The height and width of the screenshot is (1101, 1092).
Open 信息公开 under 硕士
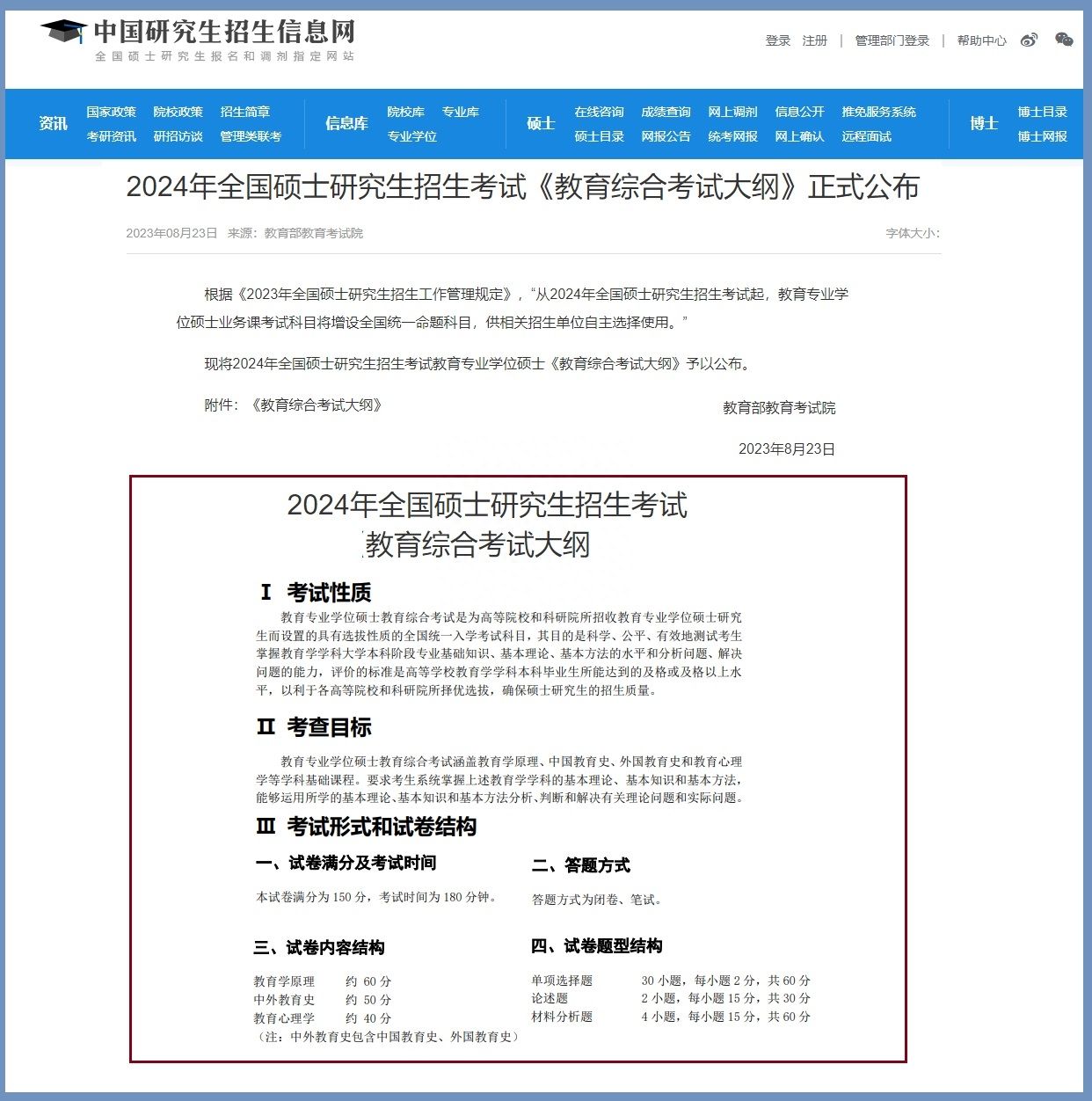pyautogui.click(x=800, y=112)
